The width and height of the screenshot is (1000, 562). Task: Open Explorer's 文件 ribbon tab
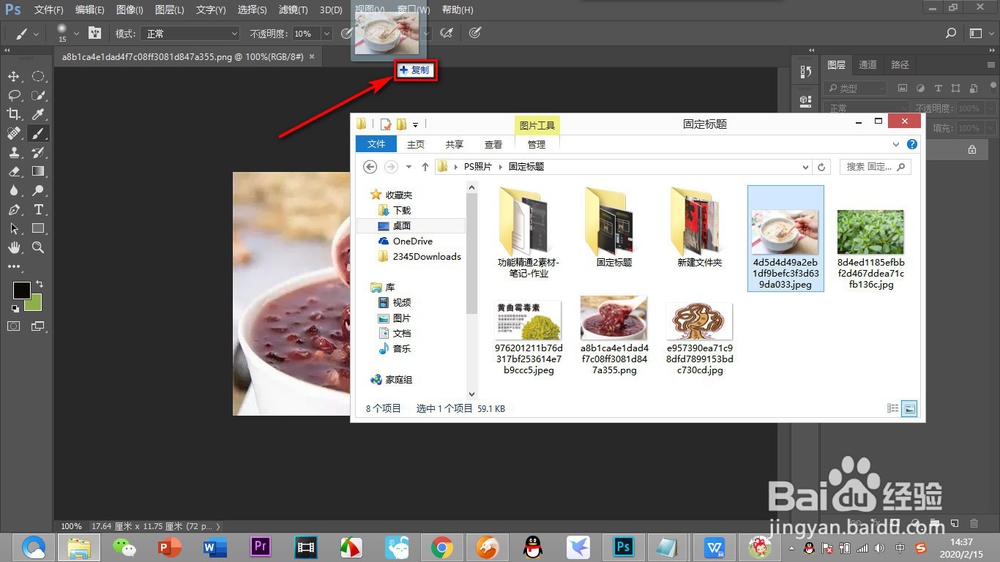click(x=376, y=144)
